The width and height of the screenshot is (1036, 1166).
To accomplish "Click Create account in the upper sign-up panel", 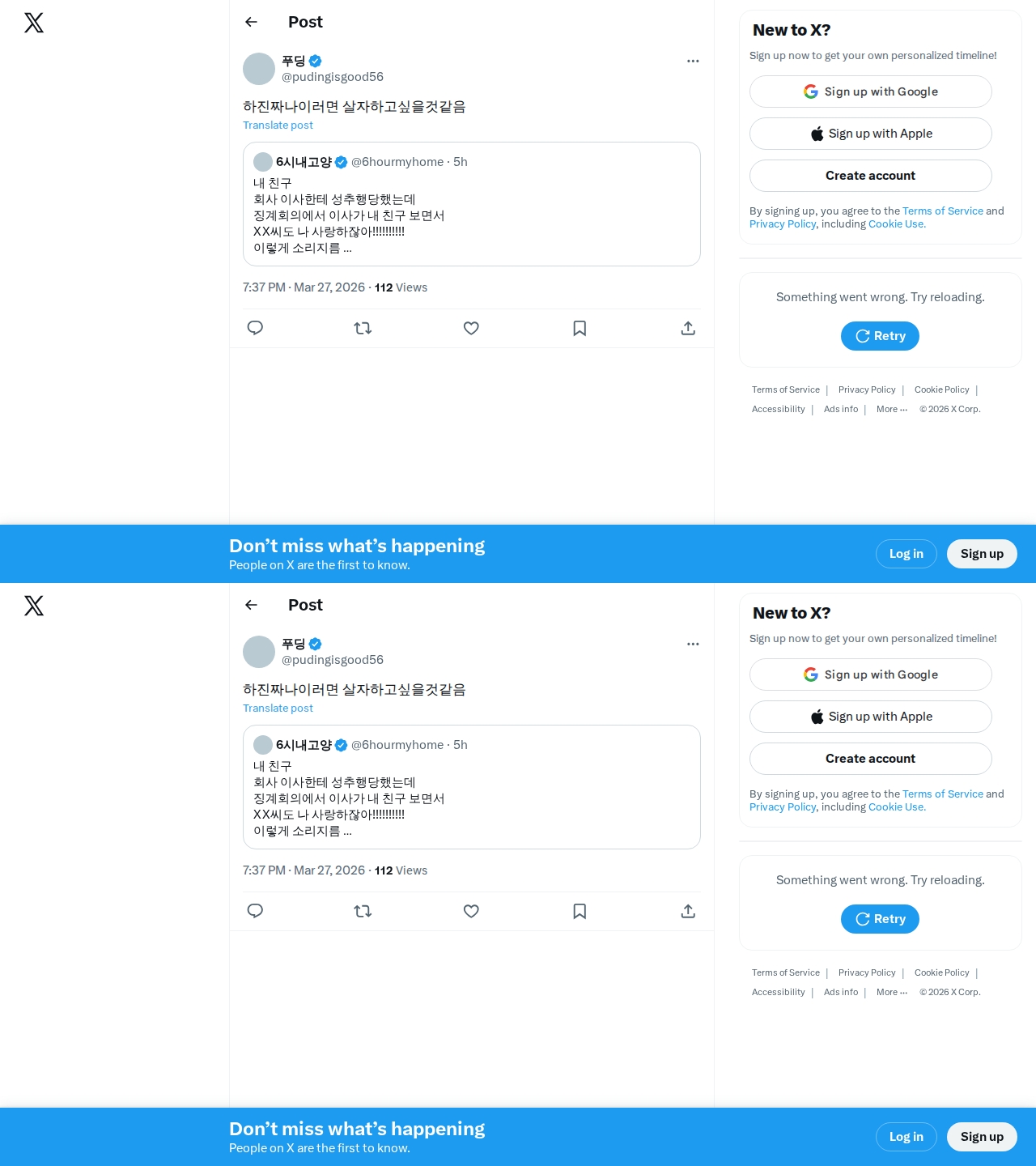I will tap(871, 176).
